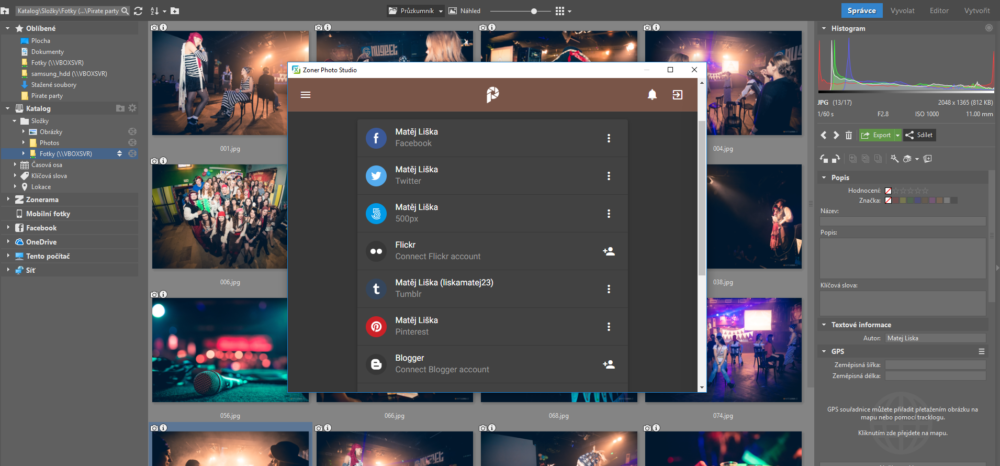The image size is (1000, 466).
Task: Open Pirate party favorite folder
Action: click(x=47, y=96)
